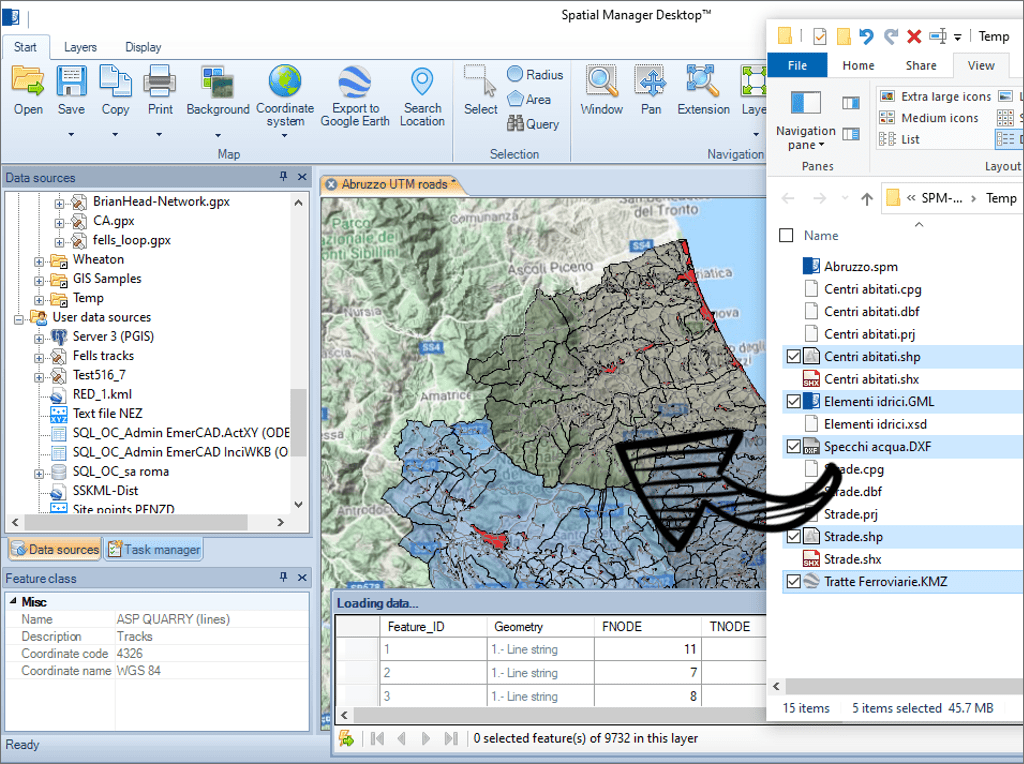Screen dimensions: 1024x764
Task: Choose the Area selection tool
Action: [529, 99]
